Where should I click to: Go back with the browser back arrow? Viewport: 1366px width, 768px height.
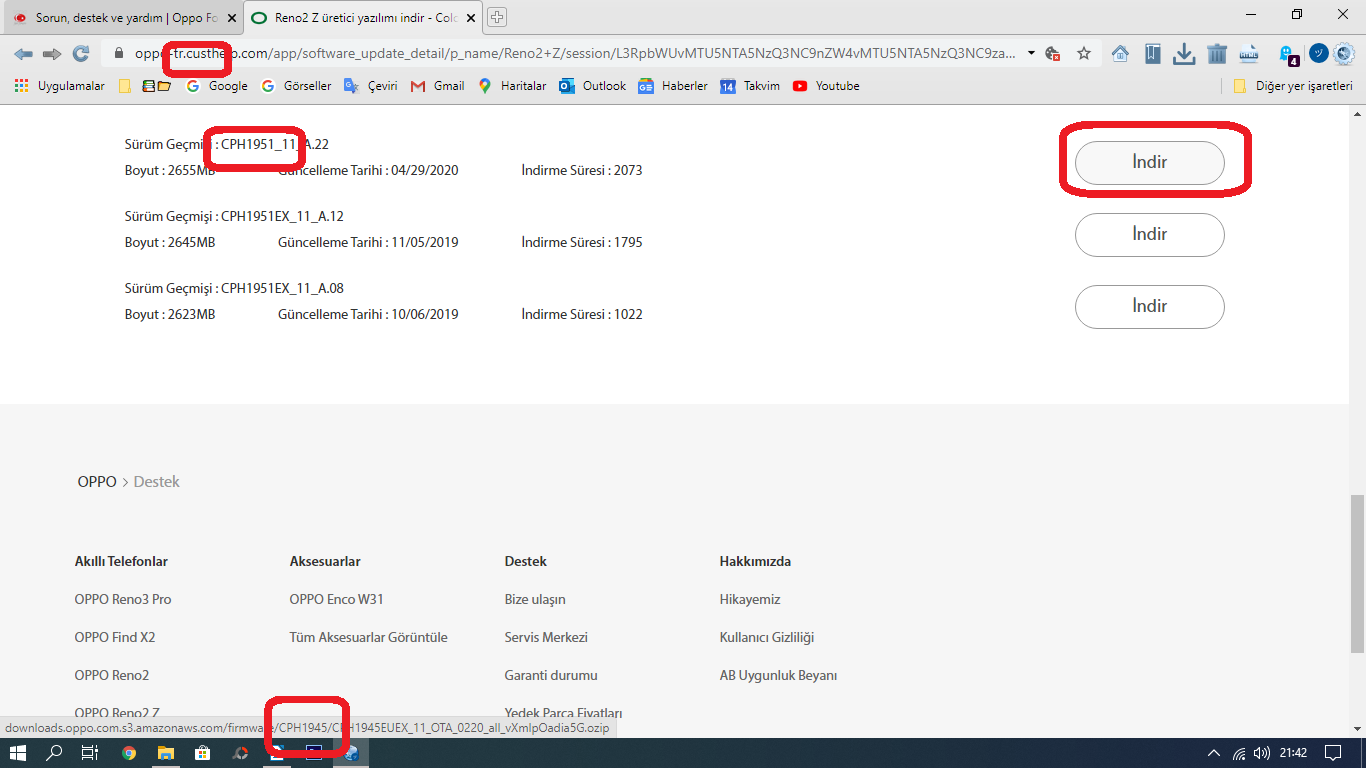pos(23,53)
